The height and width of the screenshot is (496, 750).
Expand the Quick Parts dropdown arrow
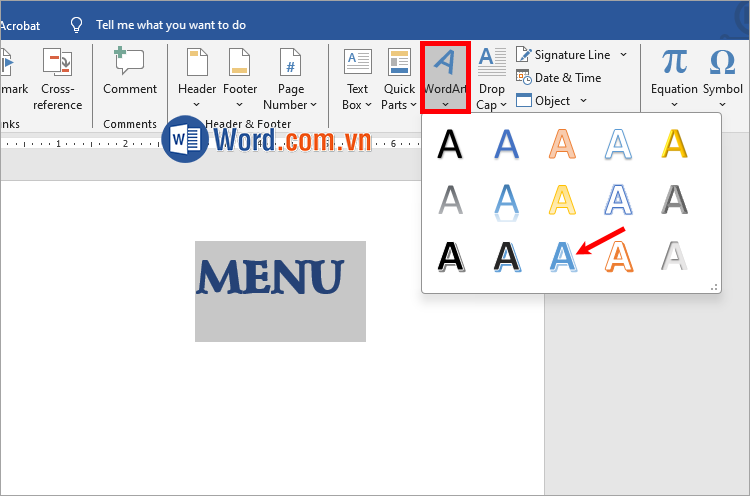413,104
